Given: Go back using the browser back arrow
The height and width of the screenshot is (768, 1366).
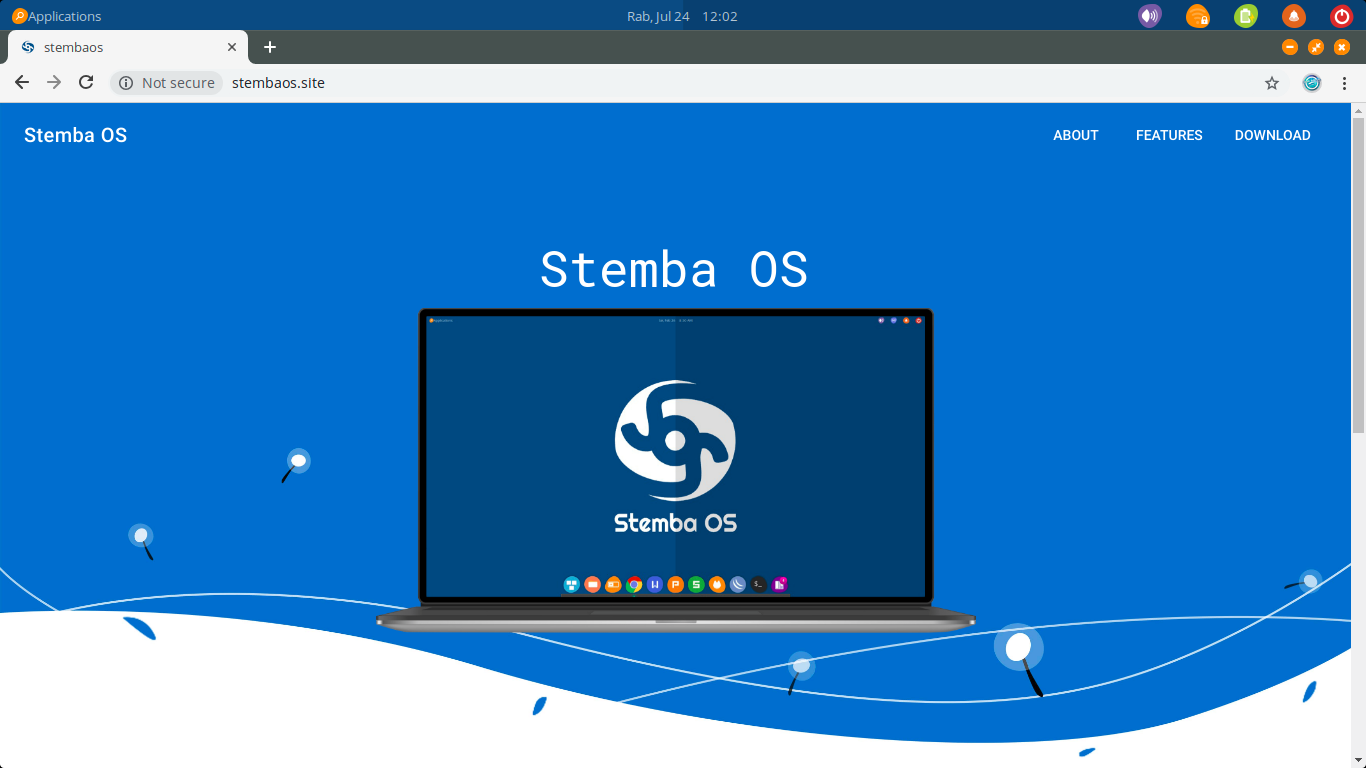Looking at the screenshot, I should tap(21, 83).
